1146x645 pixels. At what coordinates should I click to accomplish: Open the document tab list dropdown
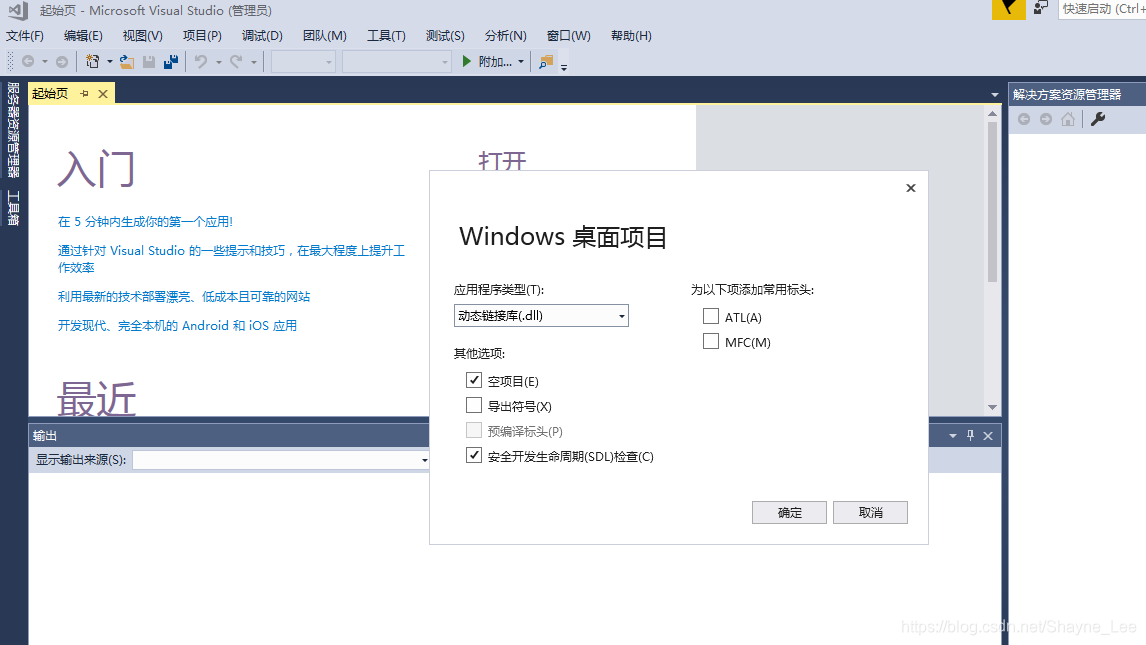coord(995,95)
